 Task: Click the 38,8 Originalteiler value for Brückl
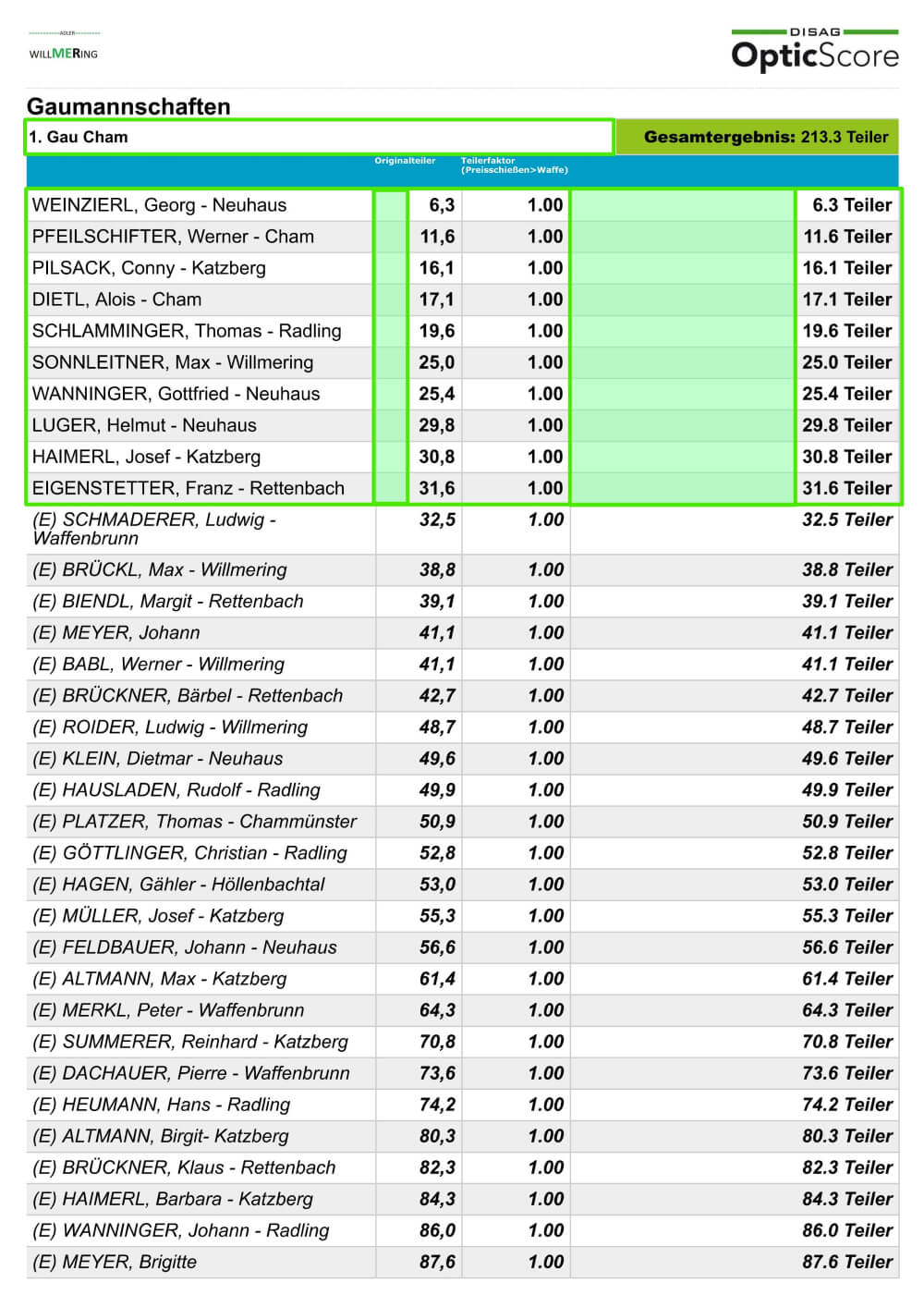pyautogui.click(x=436, y=570)
